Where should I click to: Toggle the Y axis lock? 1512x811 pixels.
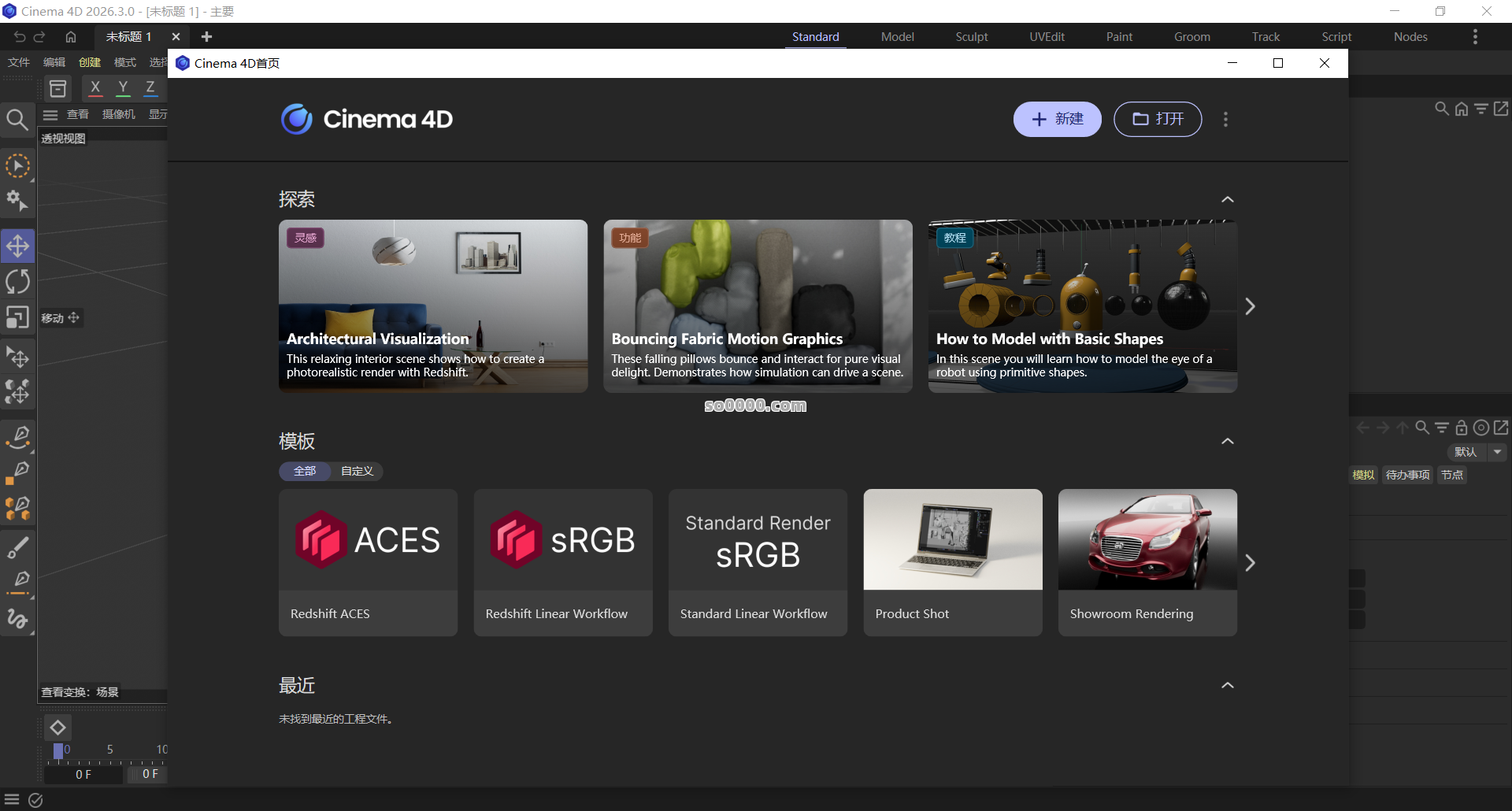(123, 88)
